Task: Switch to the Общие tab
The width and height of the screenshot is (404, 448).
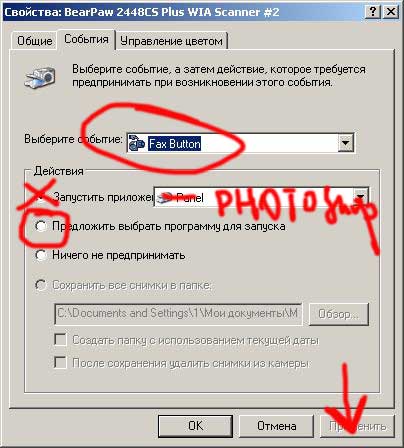Action: (34, 41)
